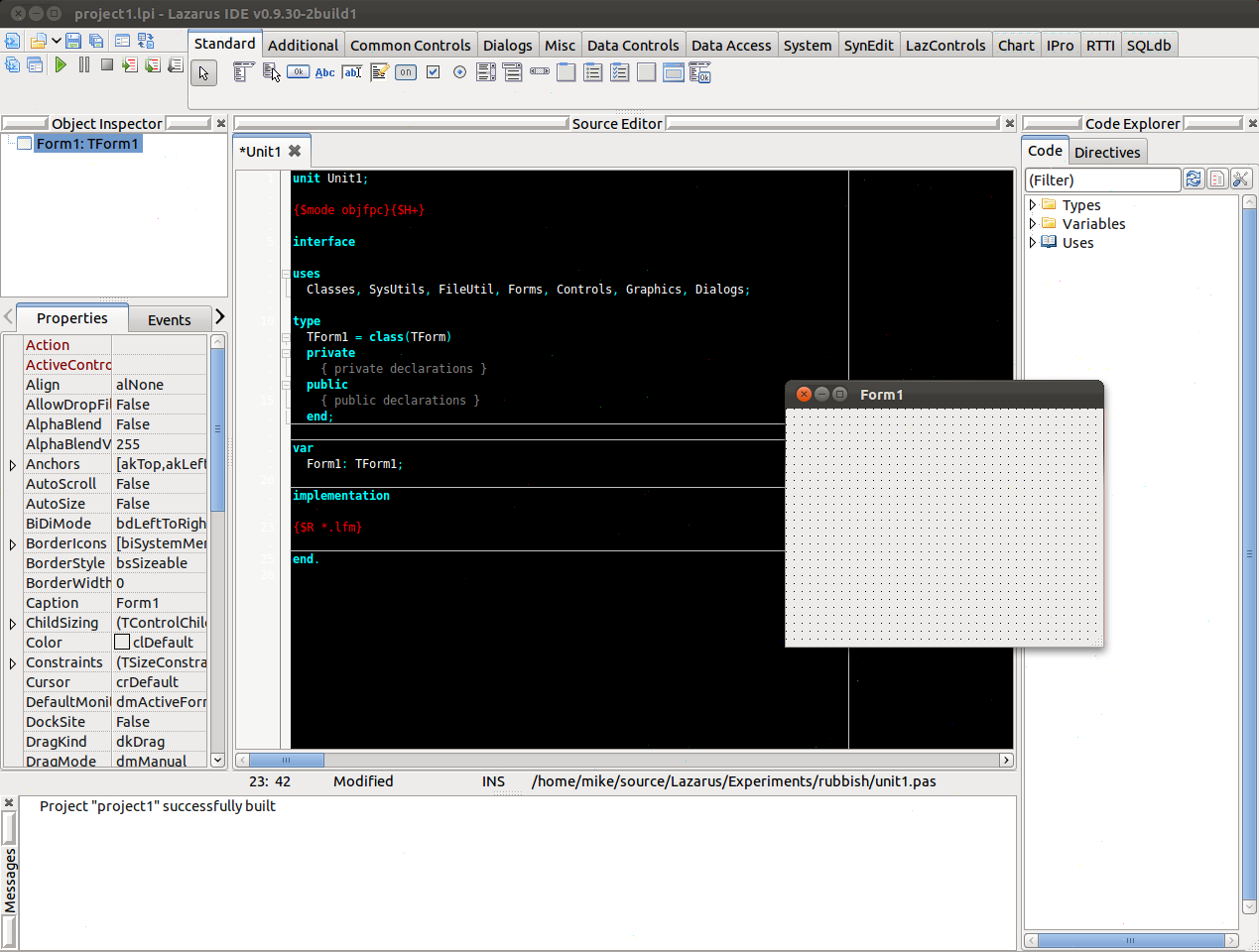Pick the TMainMenu component icon
Image resolution: width=1259 pixels, height=952 pixels.
243,72
